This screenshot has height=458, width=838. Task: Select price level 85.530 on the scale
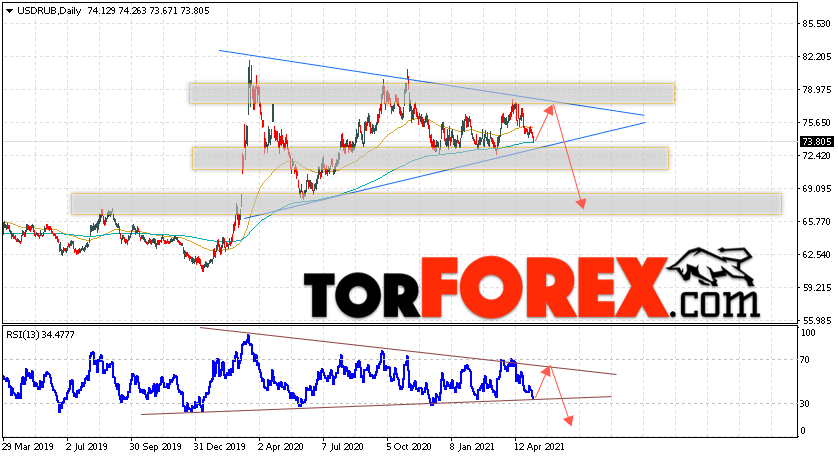point(817,24)
